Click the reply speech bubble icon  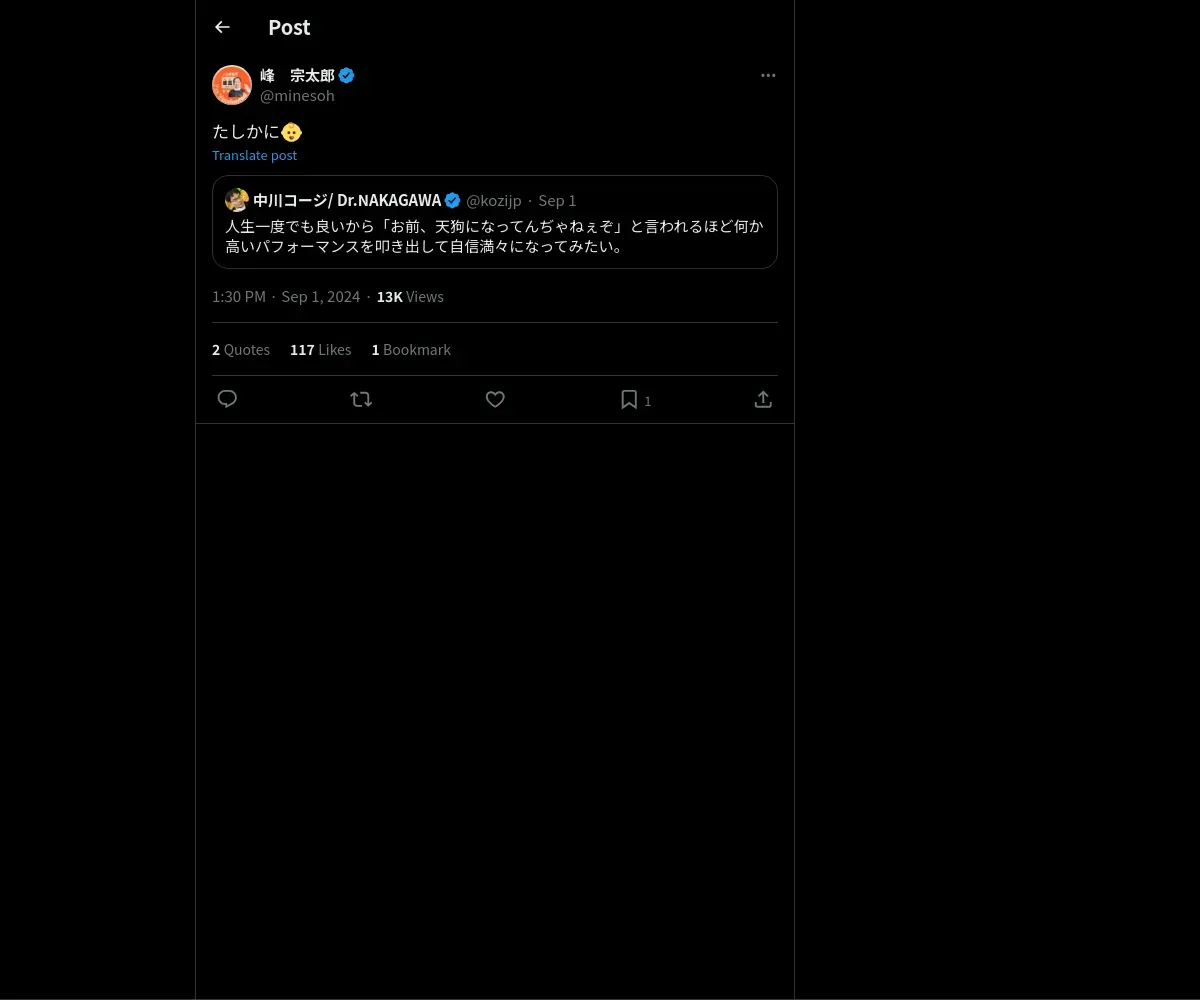(227, 399)
